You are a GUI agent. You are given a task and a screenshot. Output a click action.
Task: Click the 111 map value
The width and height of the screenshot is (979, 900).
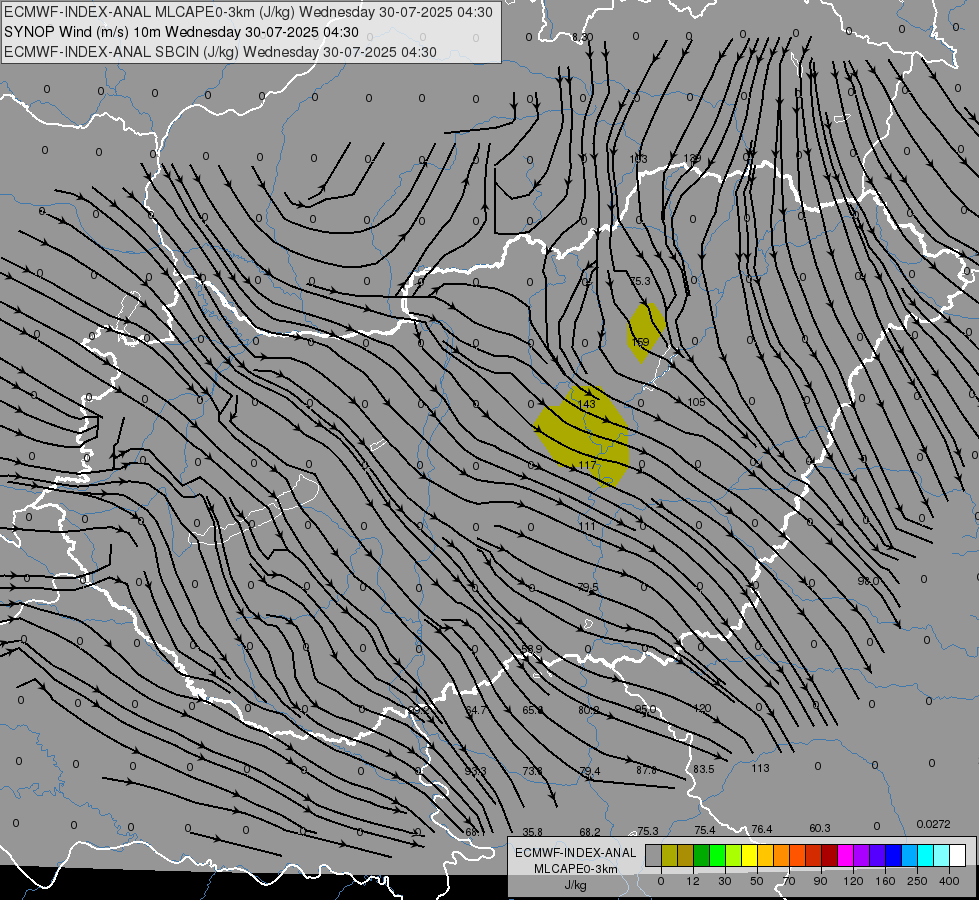coord(587,527)
